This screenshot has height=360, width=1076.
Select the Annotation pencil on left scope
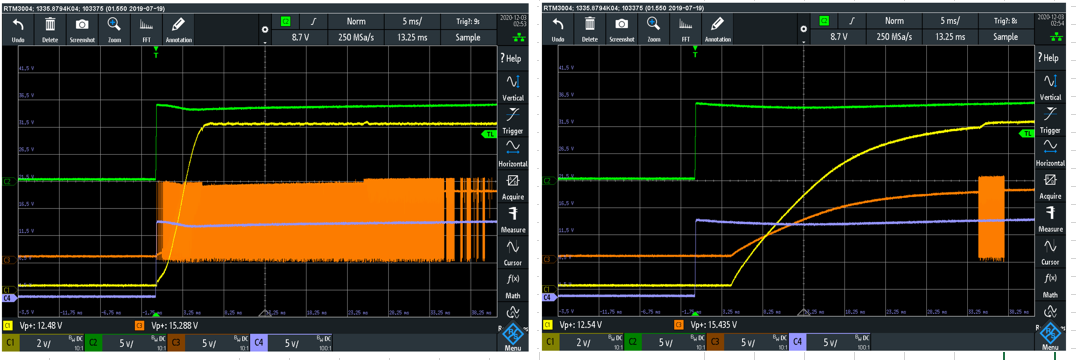[x=178, y=29]
